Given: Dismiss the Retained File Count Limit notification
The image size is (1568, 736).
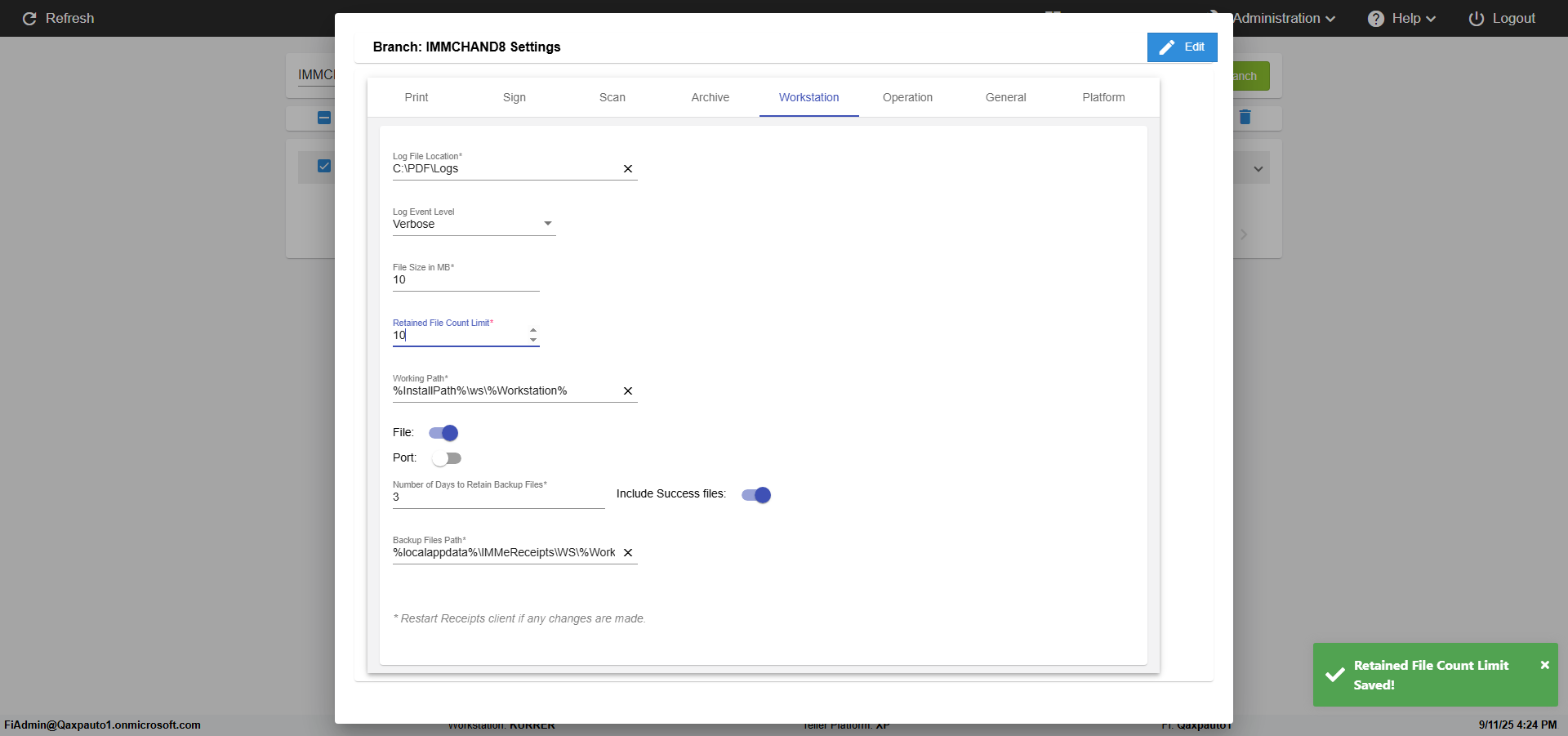Looking at the screenshot, I should (x=1544, y=665).
